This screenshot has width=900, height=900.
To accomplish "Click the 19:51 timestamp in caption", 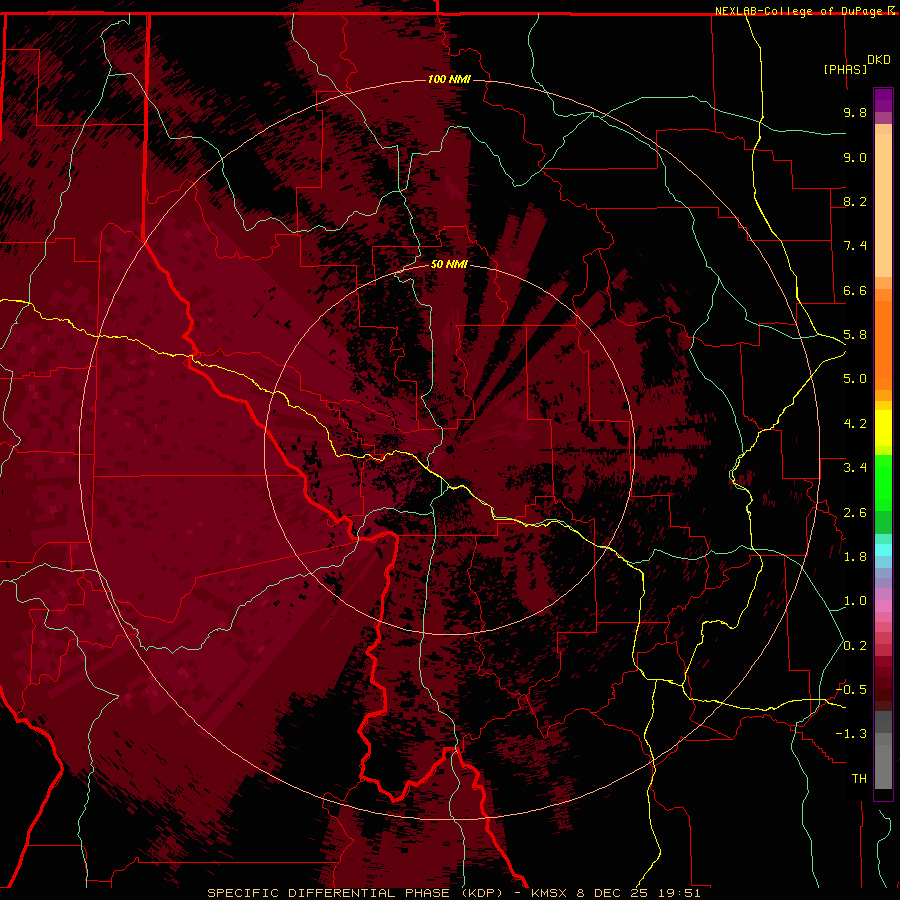I will click(682, 893).
